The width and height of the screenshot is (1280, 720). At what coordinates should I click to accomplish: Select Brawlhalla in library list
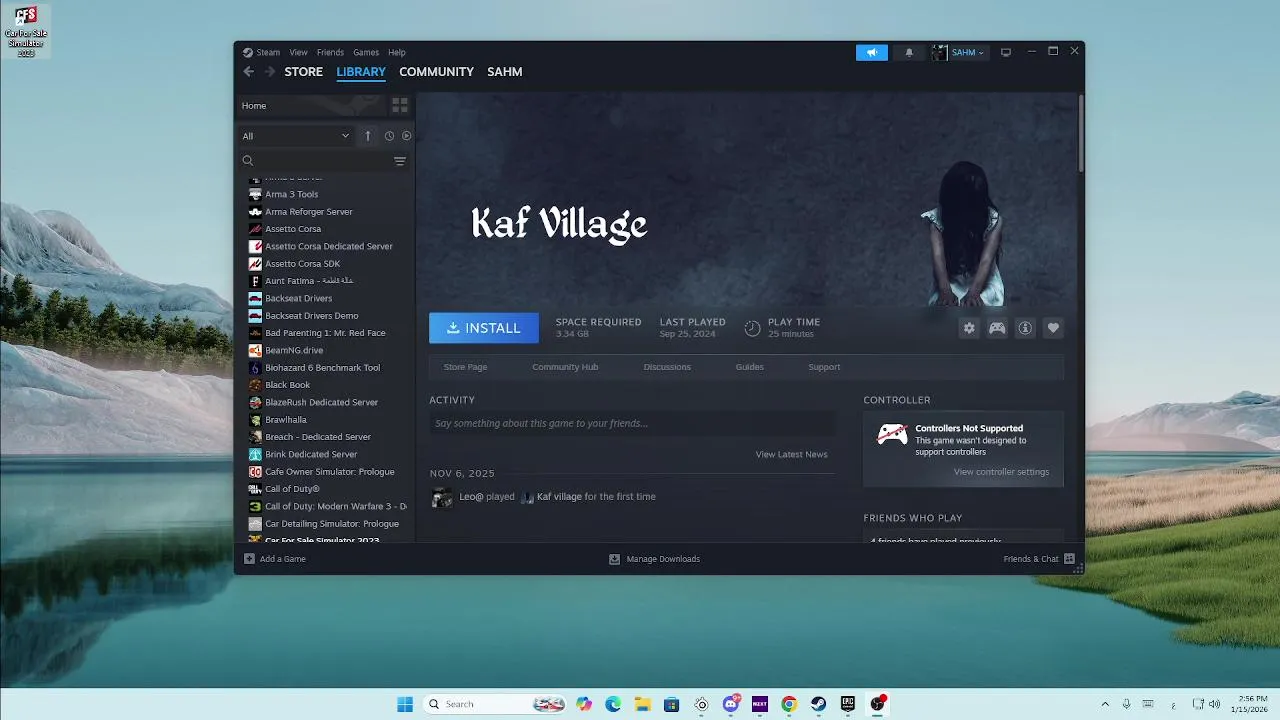[285, 420]
